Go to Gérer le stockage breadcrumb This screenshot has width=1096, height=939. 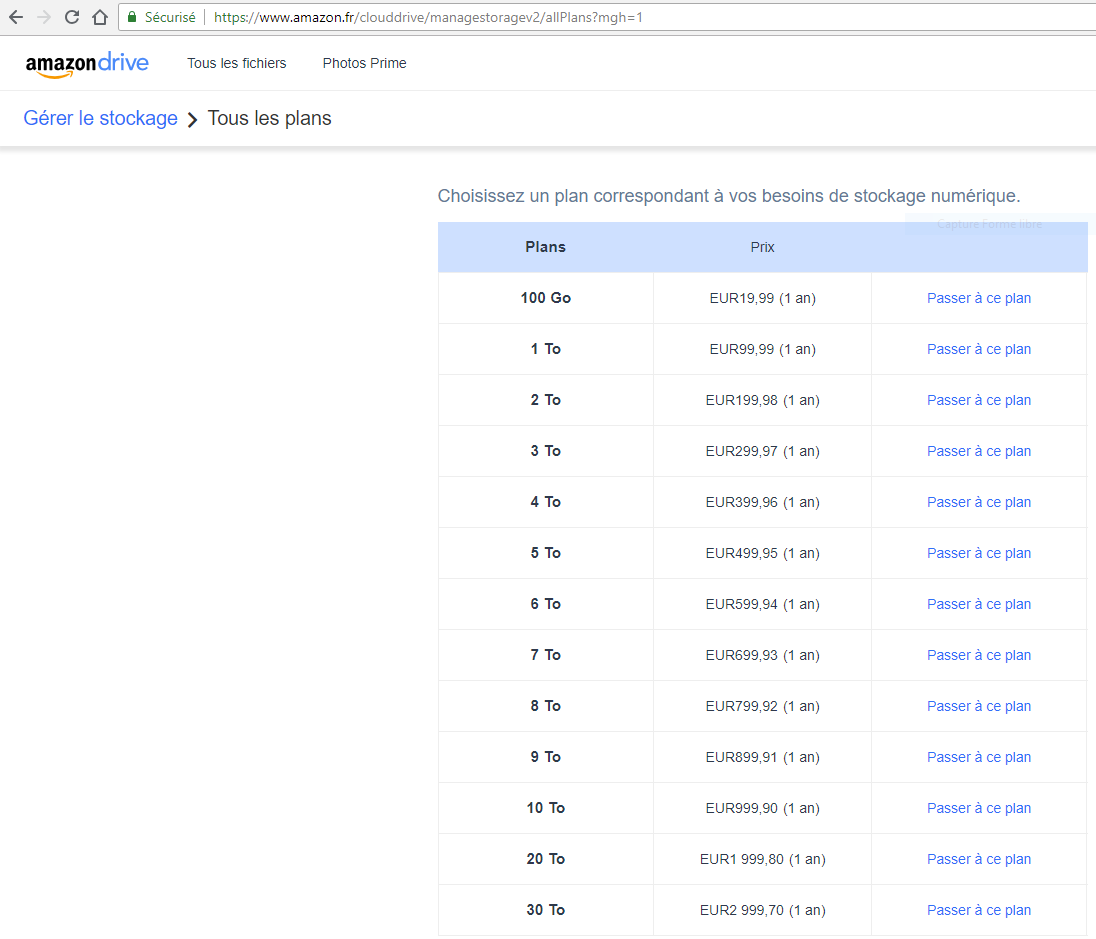coord(101,118)
